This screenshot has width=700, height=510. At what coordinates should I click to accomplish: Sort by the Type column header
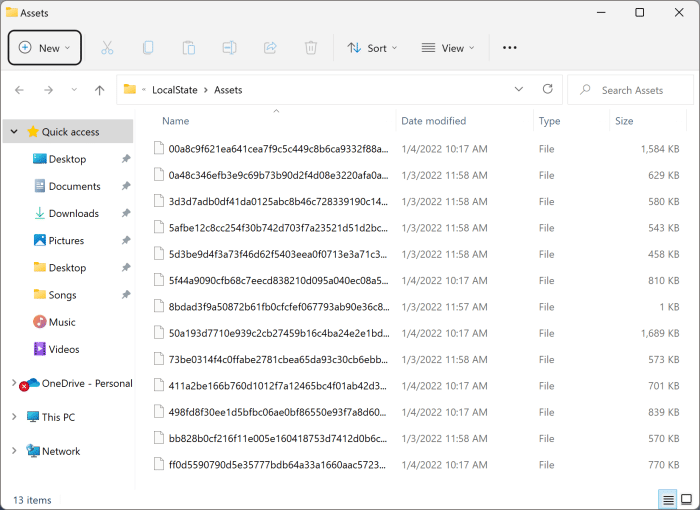pyautogui.click(x=549, y=121)
